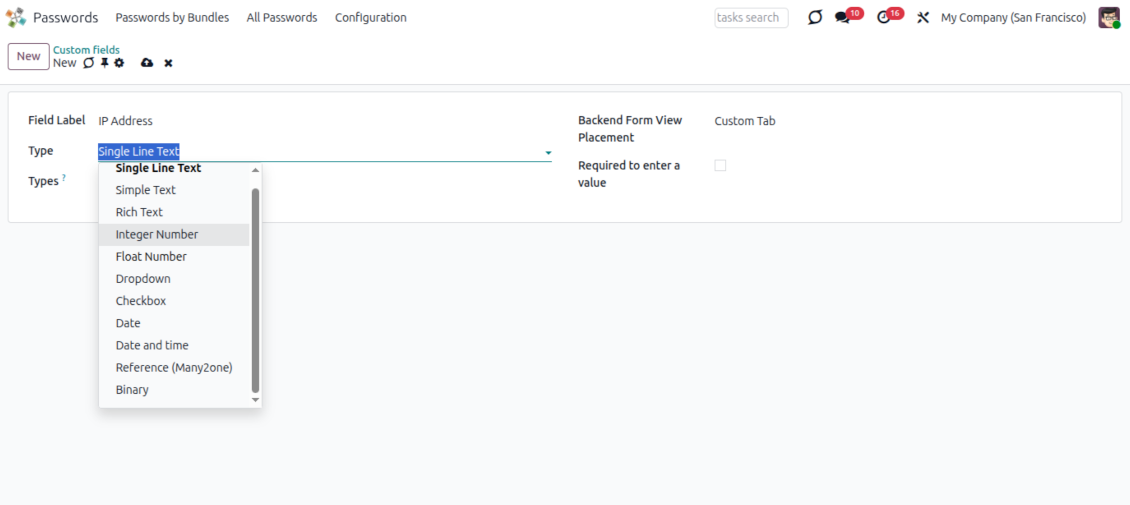Pick the Checkbox option in the type list
Viewport: 1130px width, 505px height.
[x=141, y=301]
